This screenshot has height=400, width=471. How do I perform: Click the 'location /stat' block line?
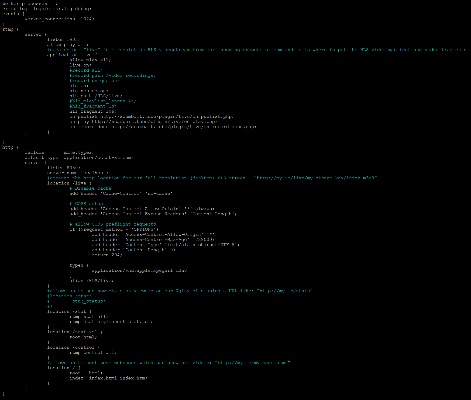(x=70, y=312)
